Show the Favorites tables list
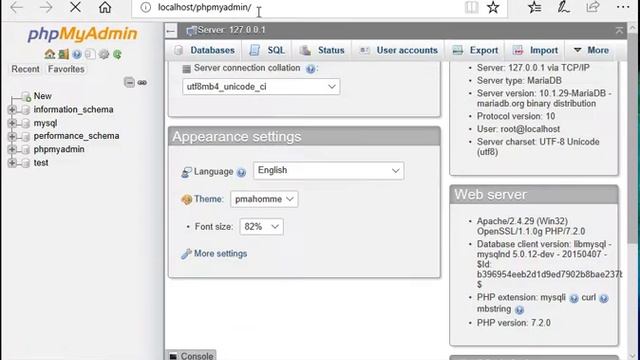The height and width of the screenshot is (360, 640). (66, 69)
